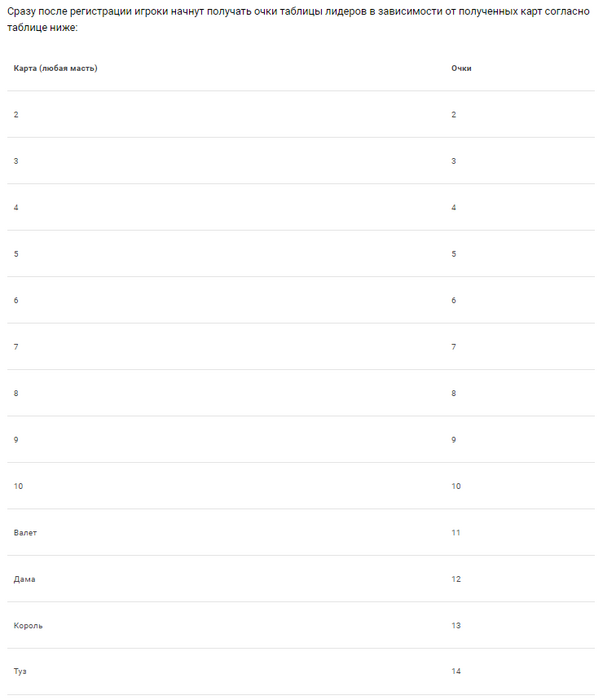This screenshot has width=603, height=700.
Task: Click the value 6 in the Очки column
Action: pos(454,300)
